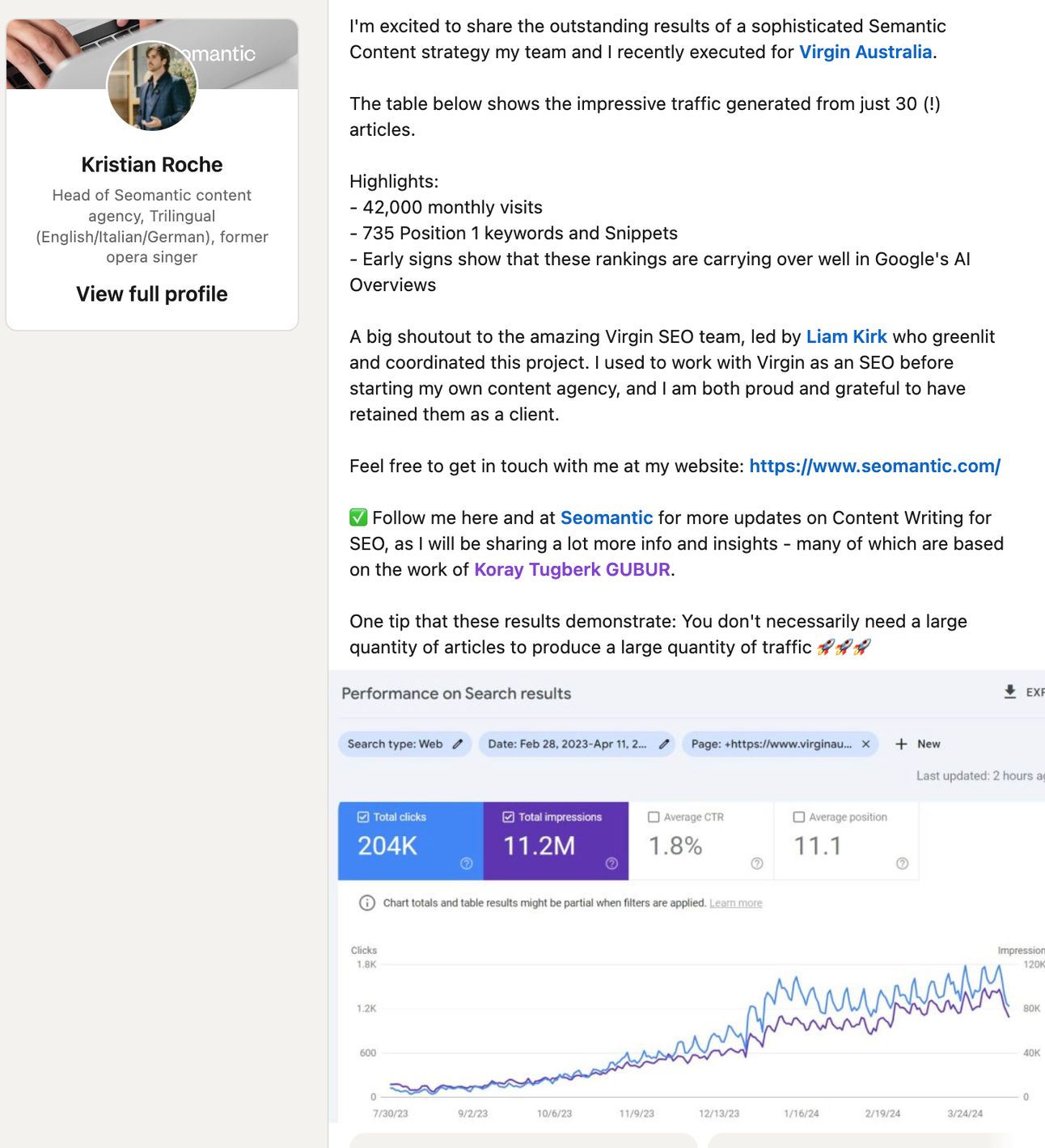Toggle the Total impressions checkbox
1045x1148 pixels.
509,817
